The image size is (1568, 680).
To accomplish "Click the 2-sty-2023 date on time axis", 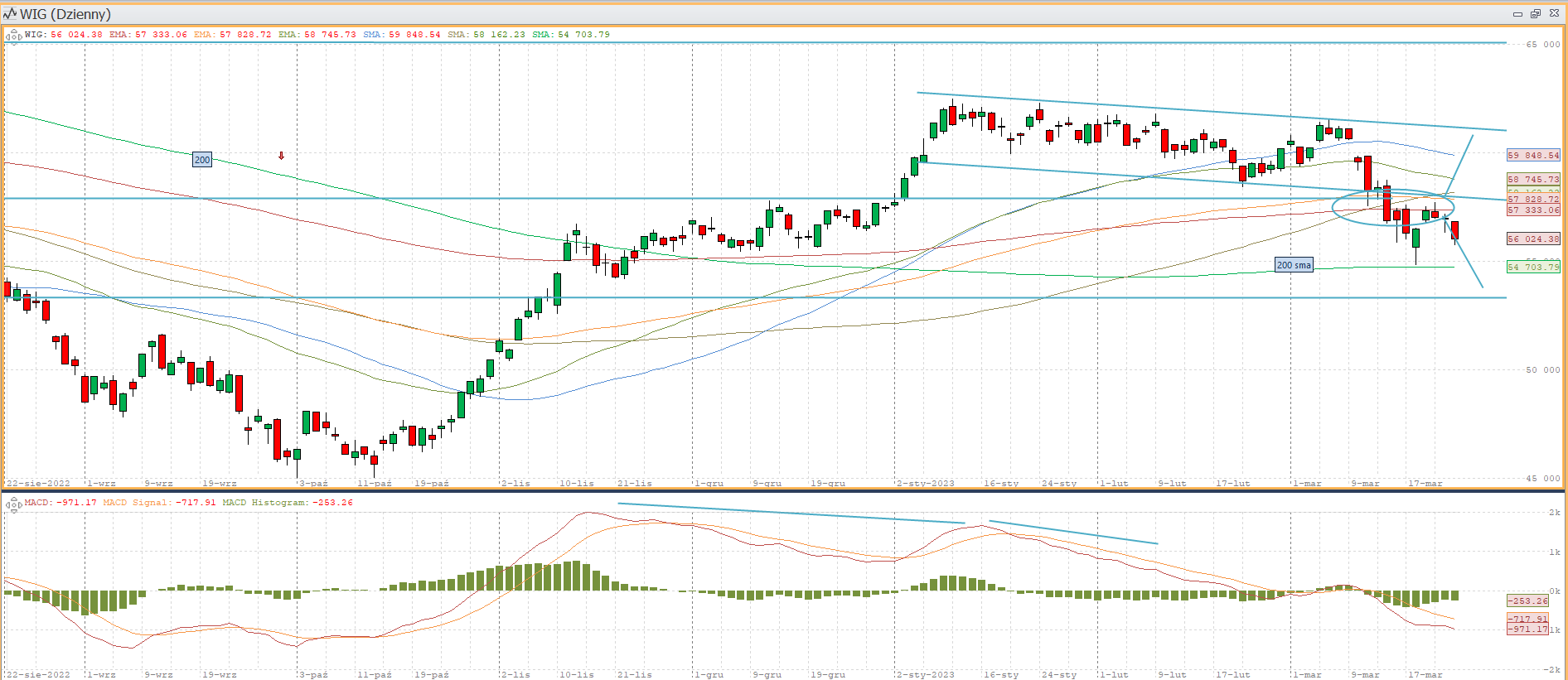I will 925,483.
